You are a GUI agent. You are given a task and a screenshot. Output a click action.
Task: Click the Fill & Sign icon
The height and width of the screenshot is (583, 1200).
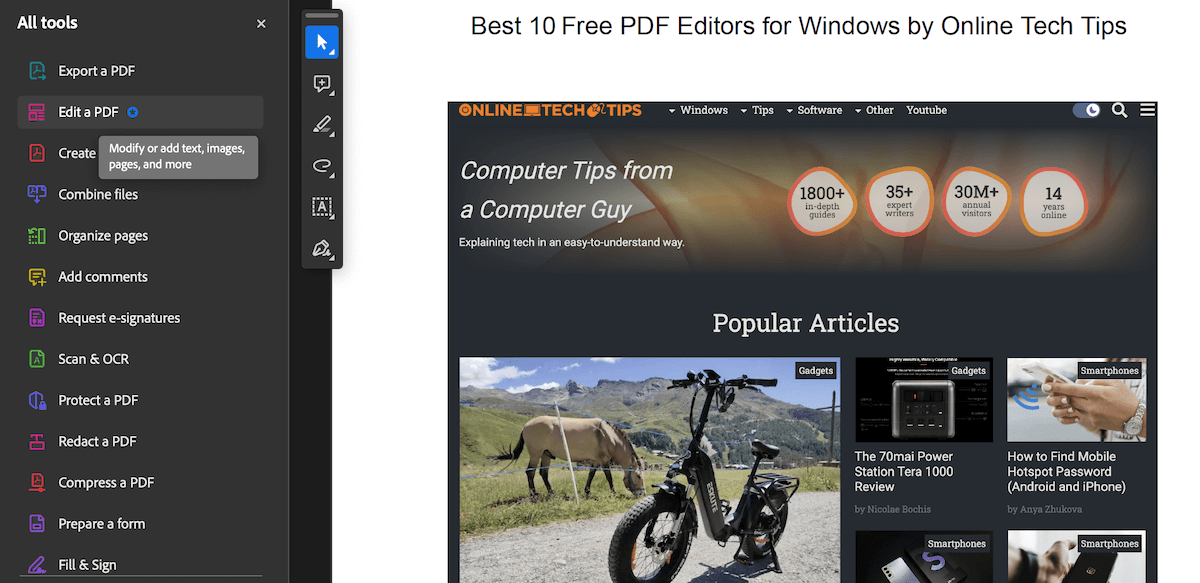(37, 565)
